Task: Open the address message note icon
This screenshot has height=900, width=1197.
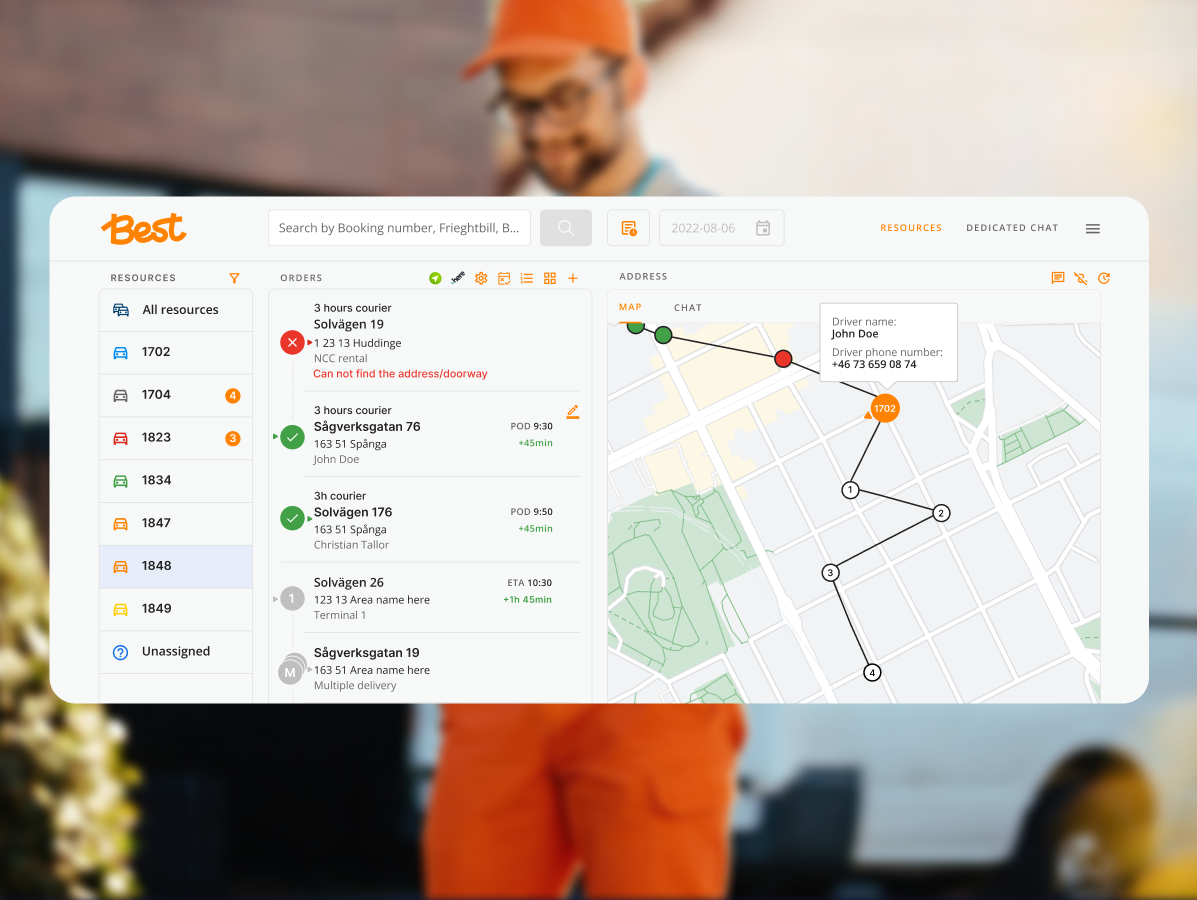Action: tap(1058, 278)
